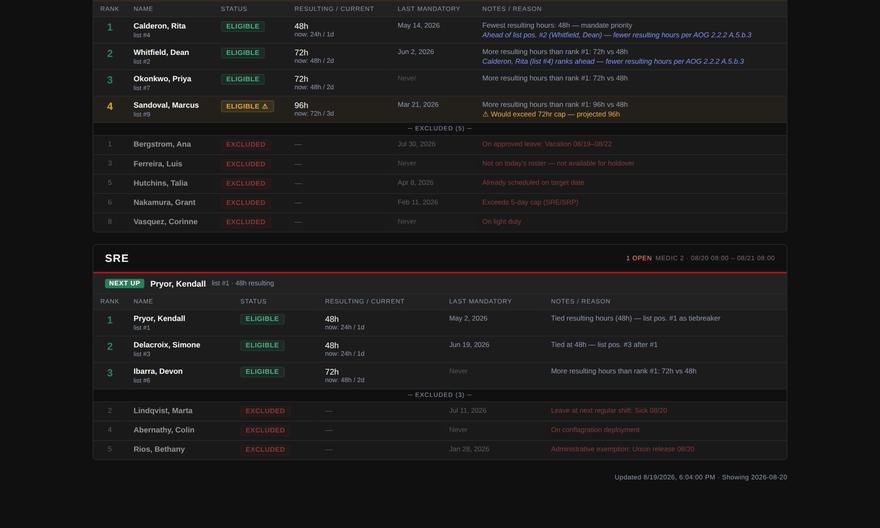Viewport: 880px width, 528px height.
Task: Click 'Tied resulting hours (48h)' note
Action: click(635, 318)
